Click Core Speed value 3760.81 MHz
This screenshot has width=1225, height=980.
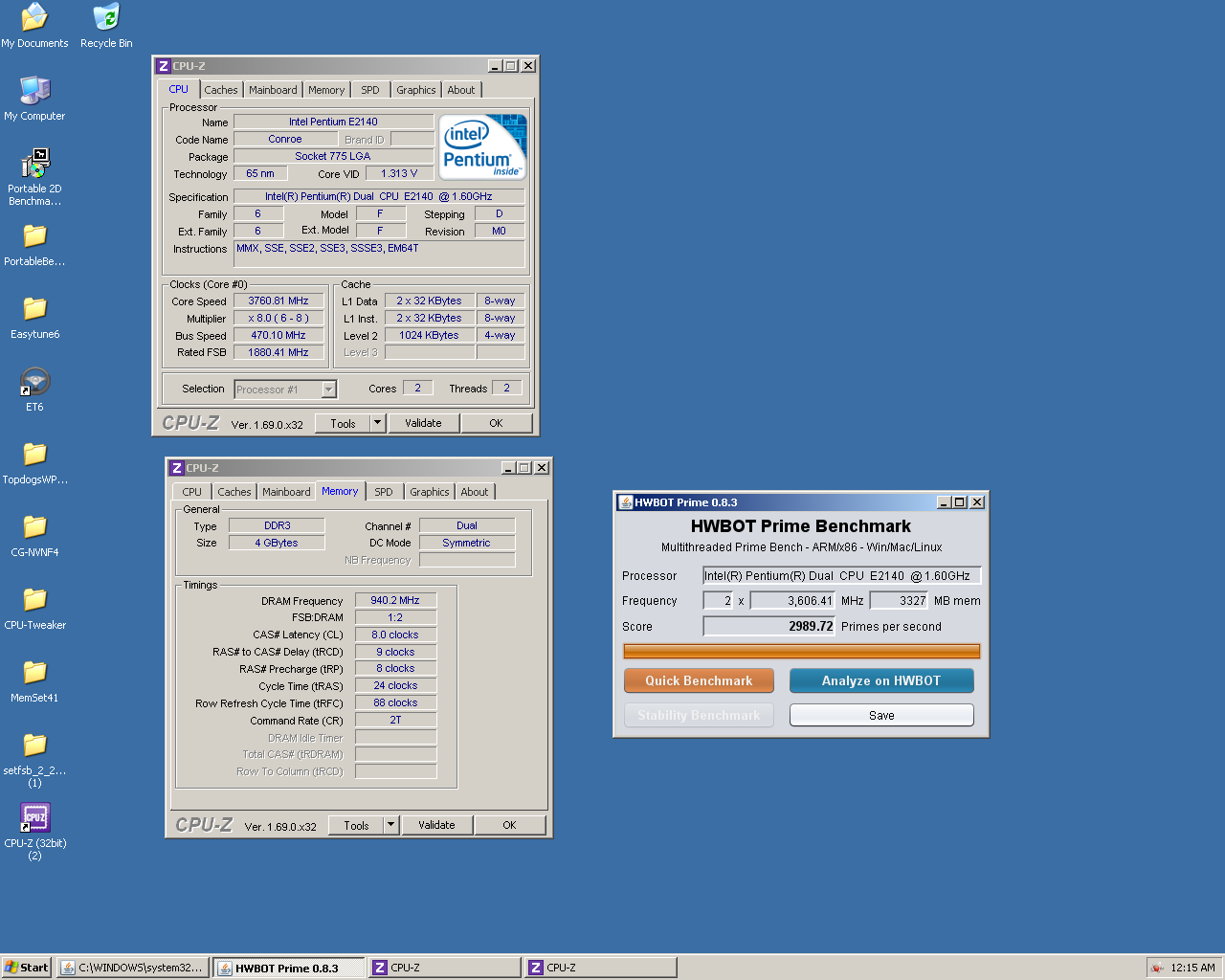278,301
